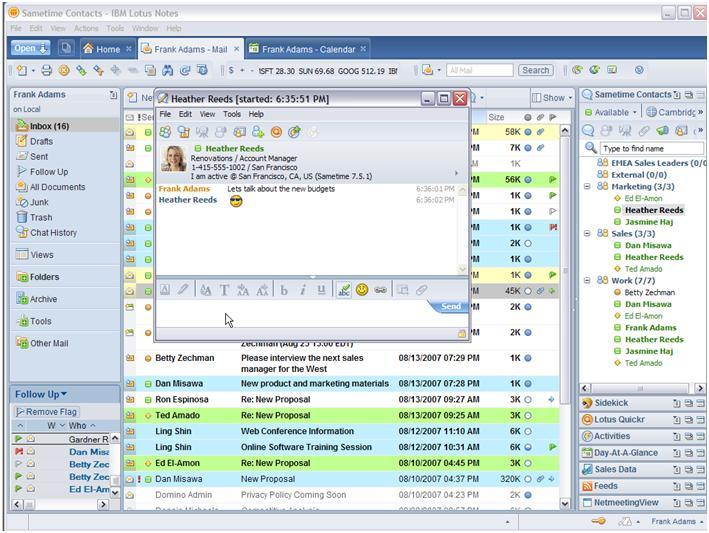
Task: Expand Heather Reeds business card arrow
Action: (457, 173)
